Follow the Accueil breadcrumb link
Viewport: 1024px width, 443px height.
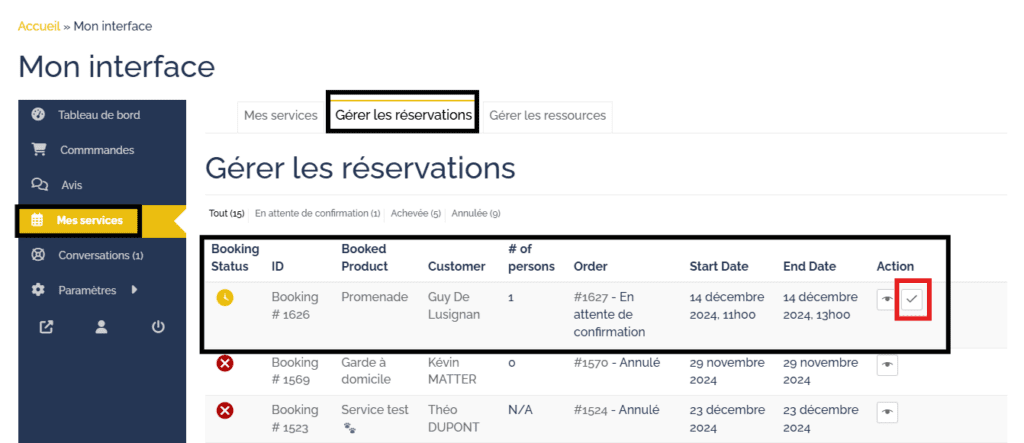pyautogui.click(x=39, y=26)
